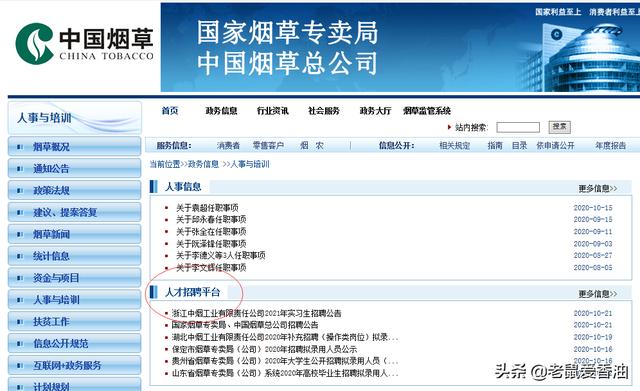Screen dimensions: 640x391
Task: Open 政务信息 navigation item
Action: (221, 111)
